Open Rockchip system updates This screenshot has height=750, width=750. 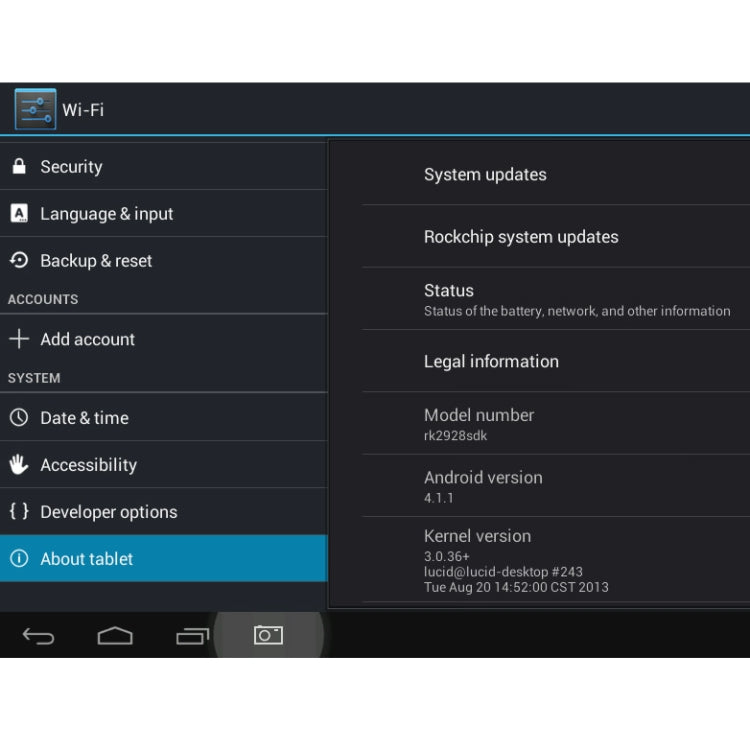coord(555,236)
